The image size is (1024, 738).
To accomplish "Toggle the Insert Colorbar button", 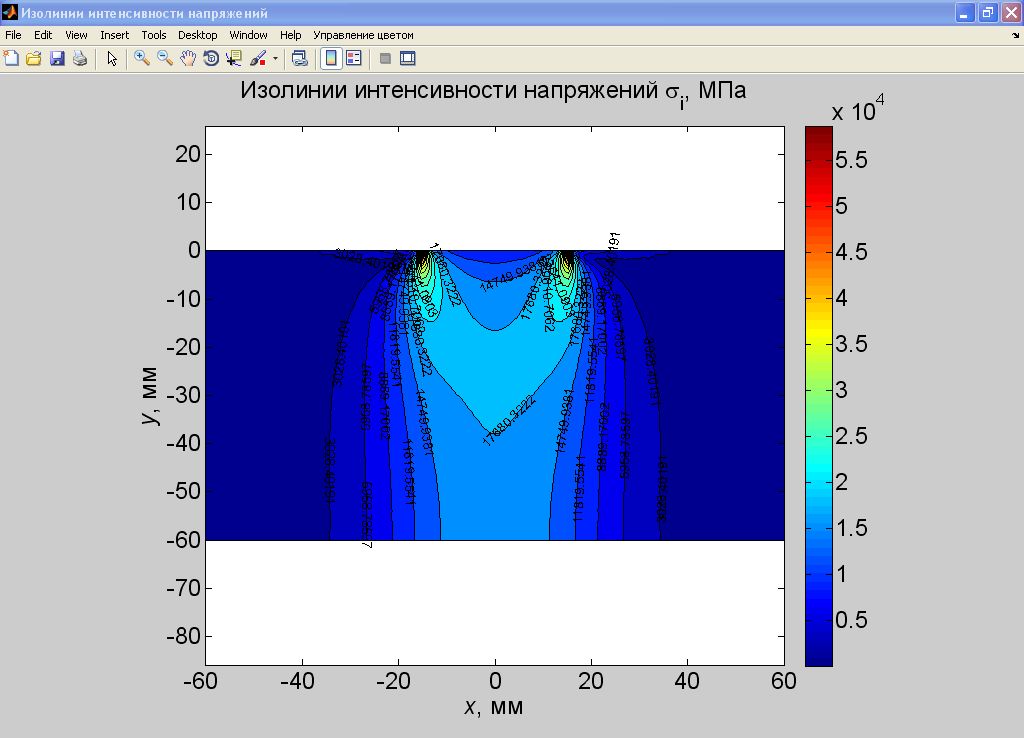I will pos(330,59).
